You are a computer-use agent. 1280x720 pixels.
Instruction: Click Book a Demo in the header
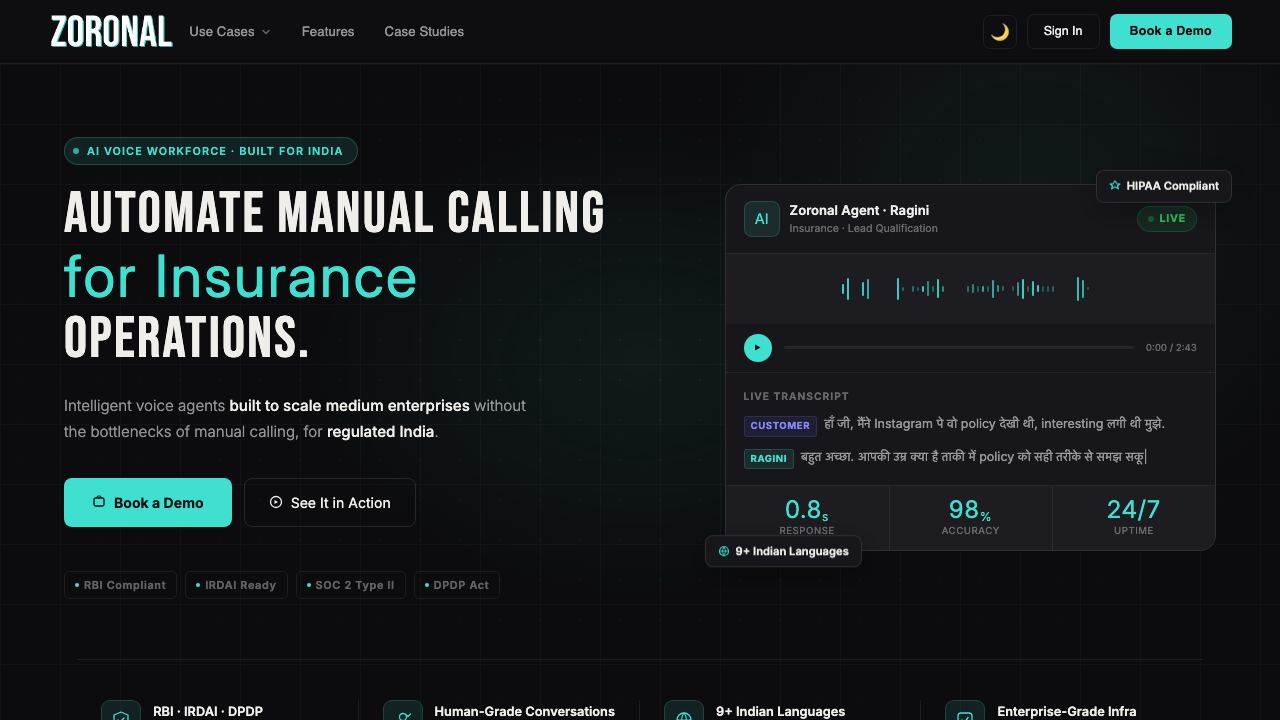(x=1171, y=31)
